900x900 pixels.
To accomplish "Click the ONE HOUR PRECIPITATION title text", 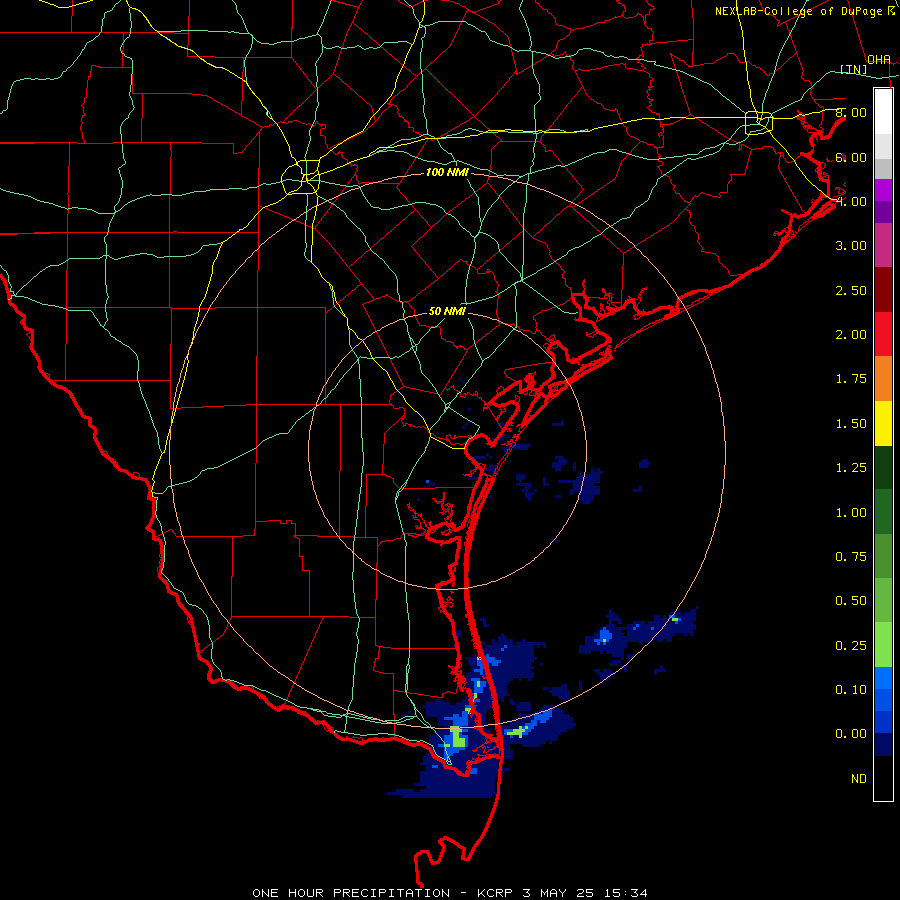I will click(351, 893).
